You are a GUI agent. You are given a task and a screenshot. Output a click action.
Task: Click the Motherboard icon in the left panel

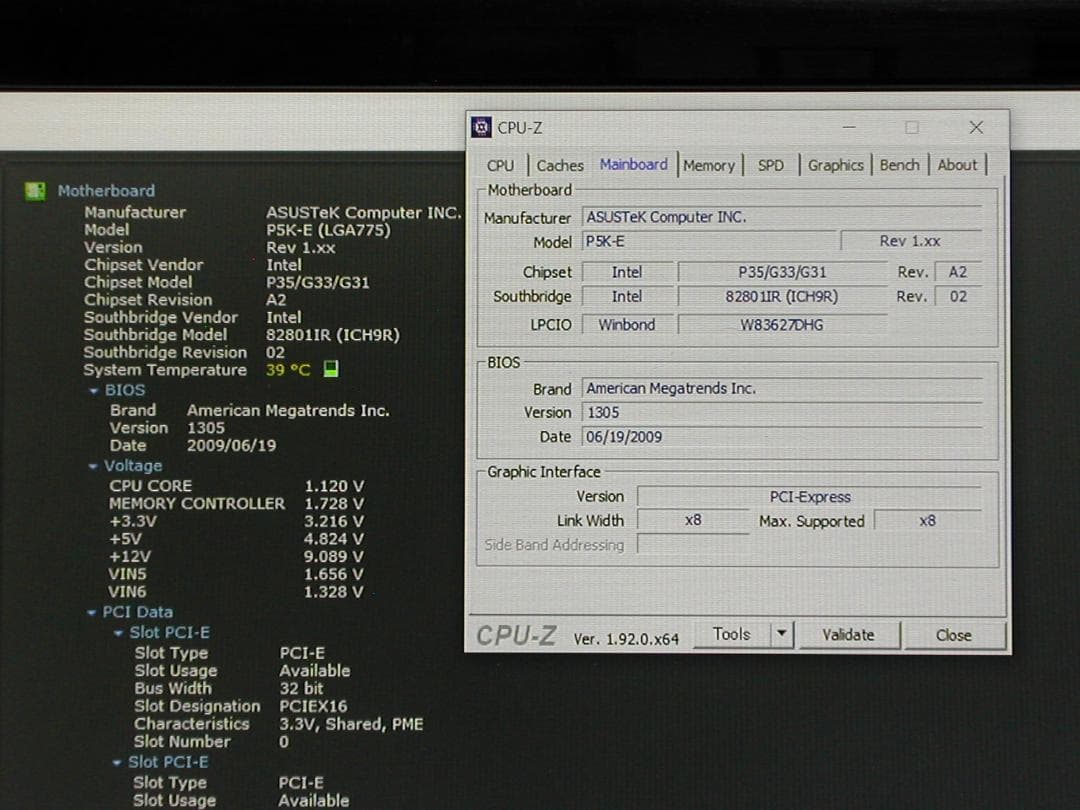tap(36, 190)
